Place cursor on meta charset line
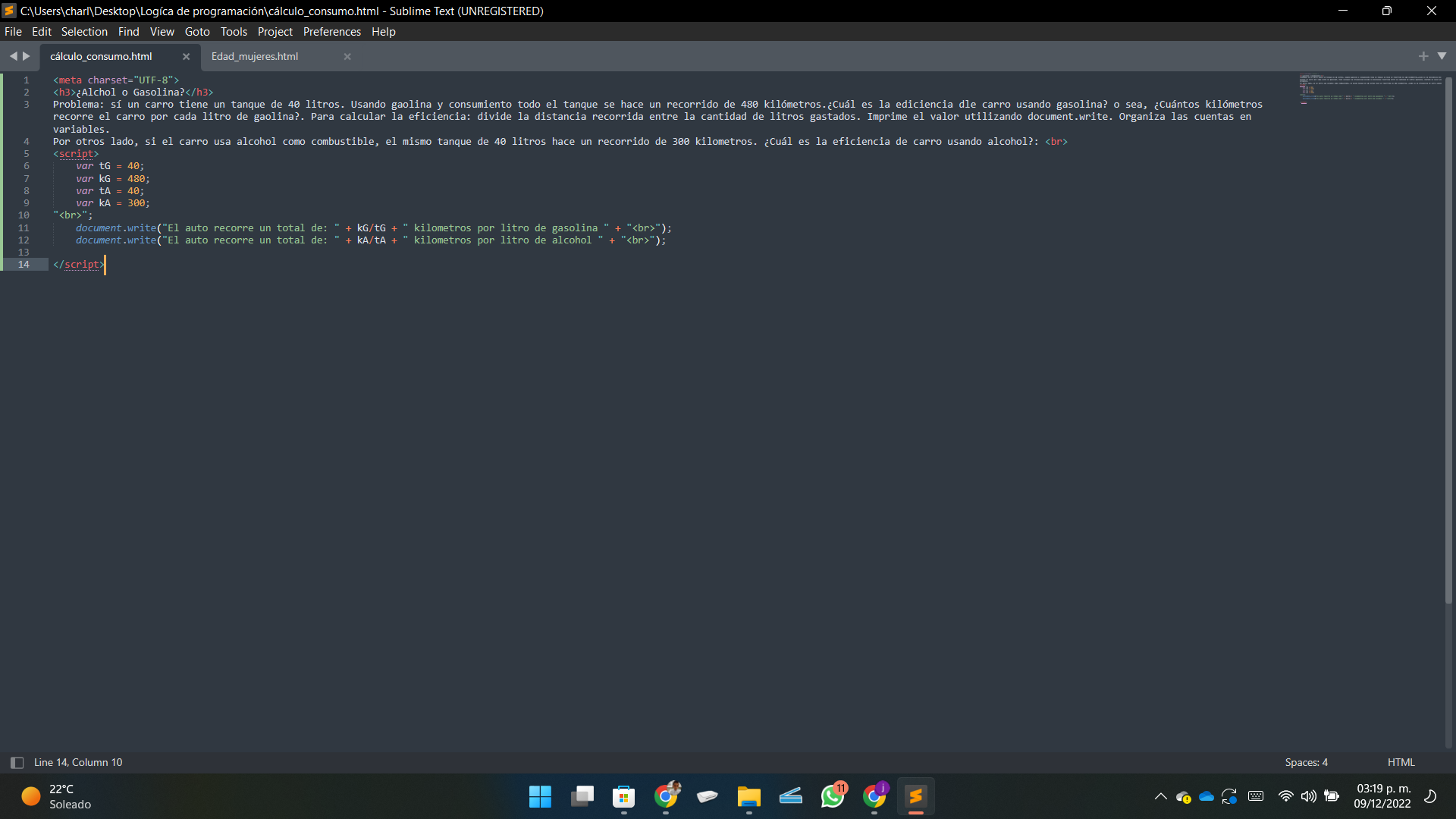This screenshot has height=819, width=1456. click(x=116, y=80)
